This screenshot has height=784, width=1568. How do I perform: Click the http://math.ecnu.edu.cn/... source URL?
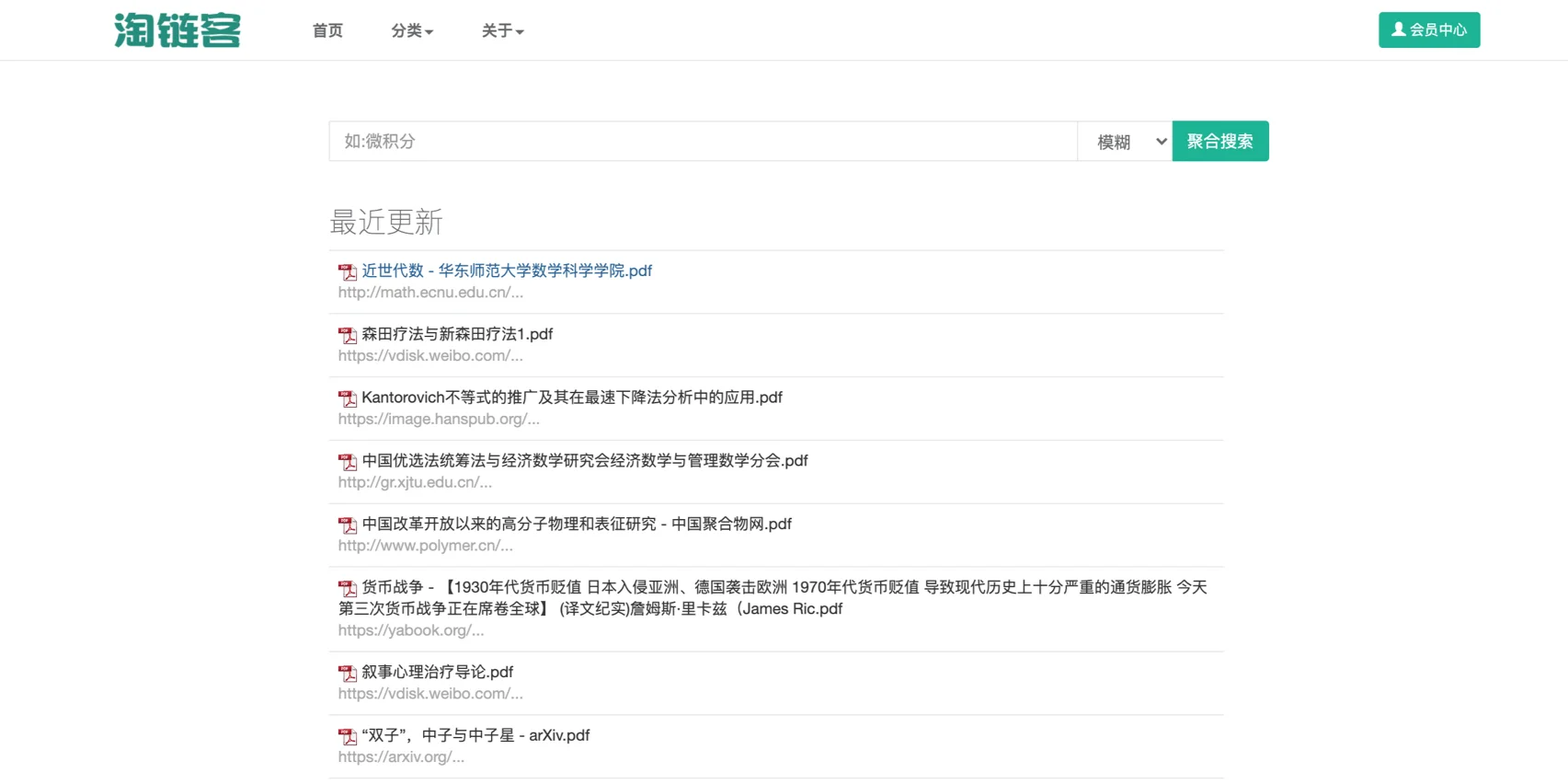(430, 293)
